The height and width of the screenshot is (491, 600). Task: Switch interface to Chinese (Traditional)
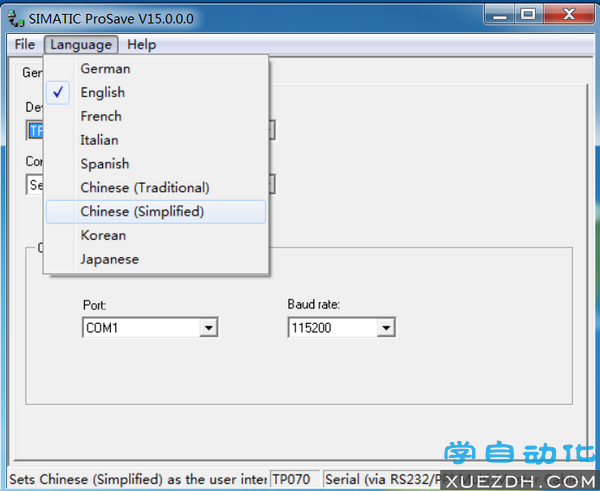point(156,188)
